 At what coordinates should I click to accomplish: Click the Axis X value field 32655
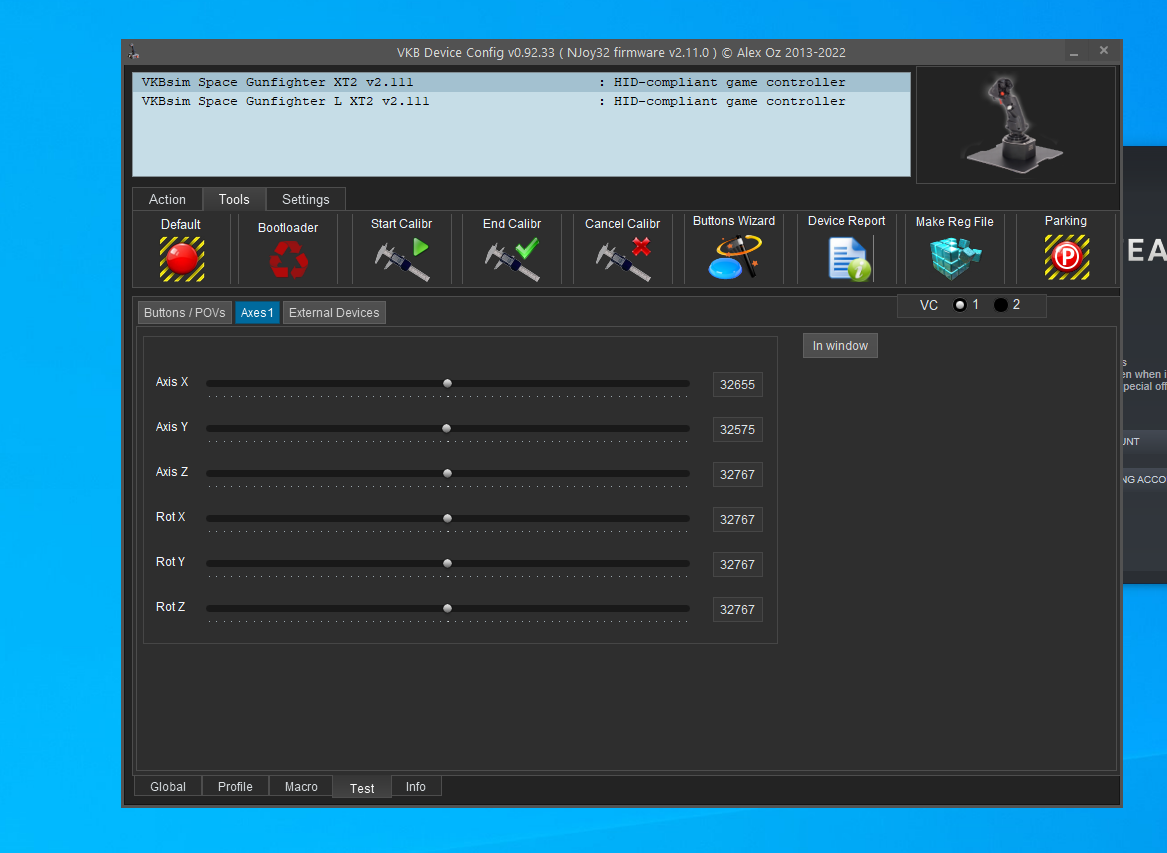click(738, 385)
